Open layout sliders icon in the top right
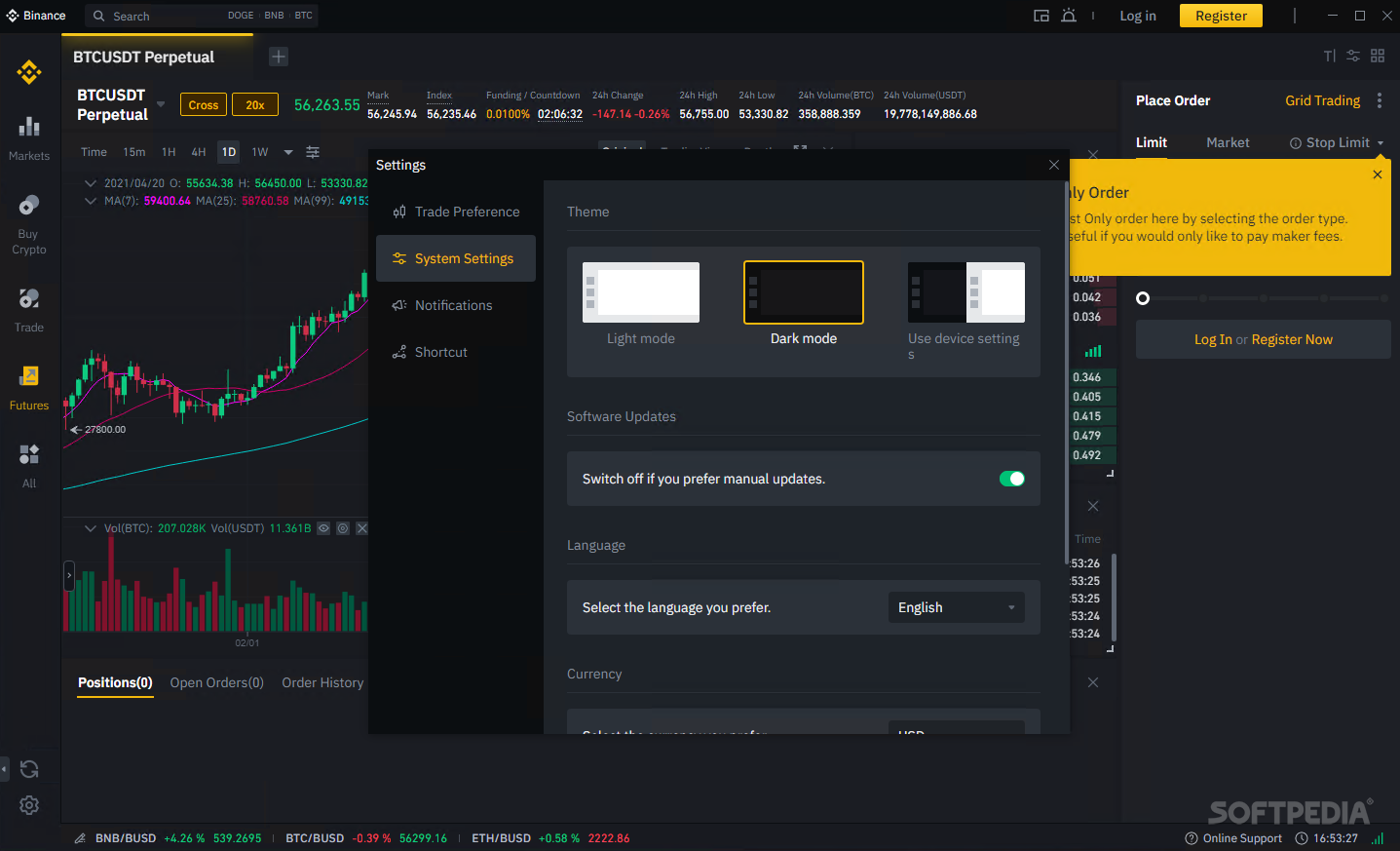Screen dimensions: 1400x851 1353,56
